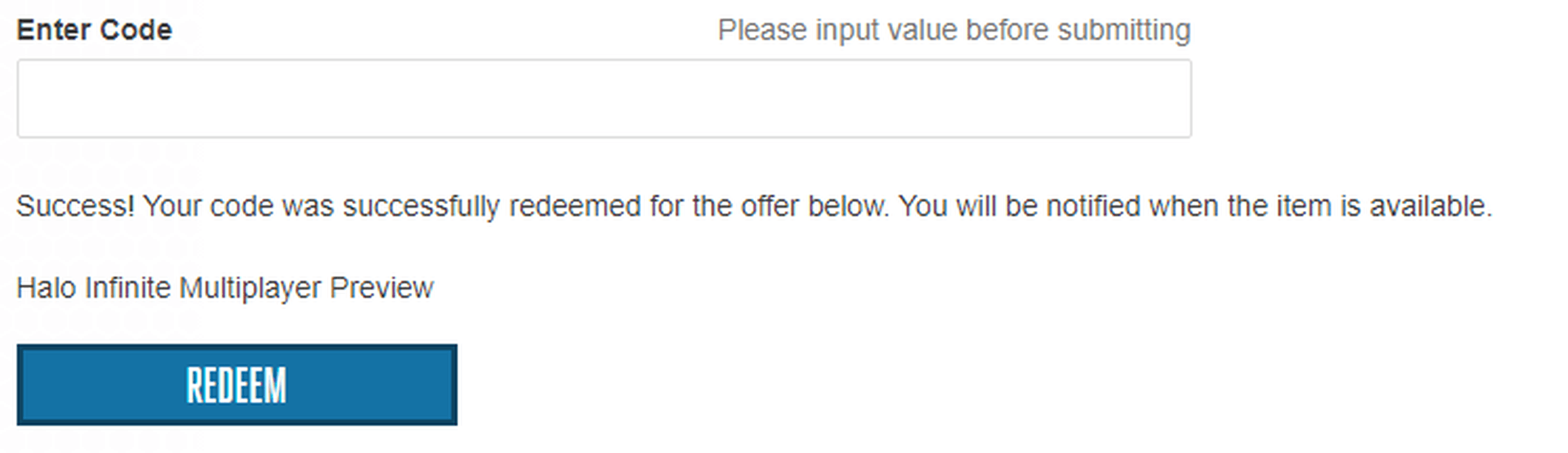Click the word 'Code' in the field label

[x=136, y=30]
